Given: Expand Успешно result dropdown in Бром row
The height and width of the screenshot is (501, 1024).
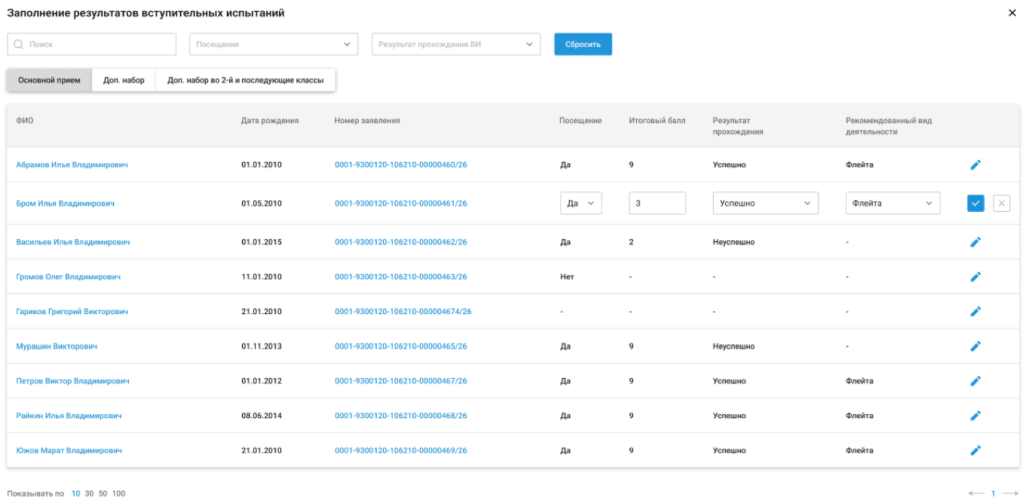Looking at the screenshot, I should point(765,203).
